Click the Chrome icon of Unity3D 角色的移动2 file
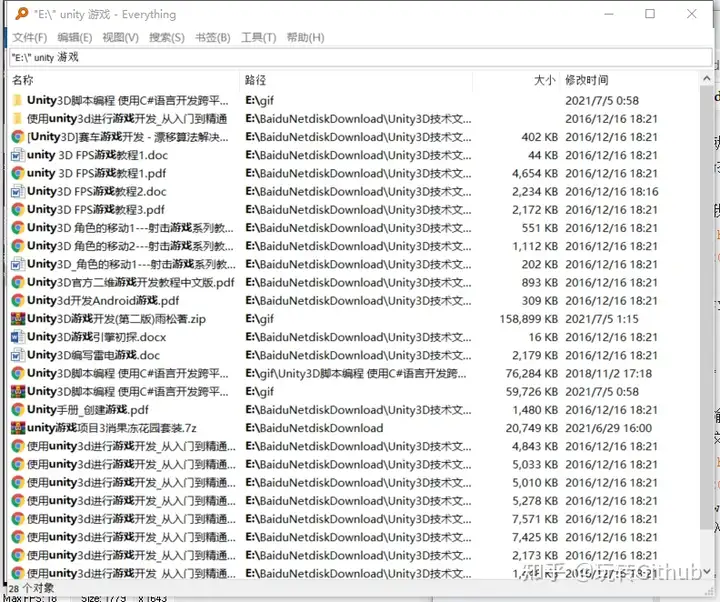 click(x=17, y=246)
